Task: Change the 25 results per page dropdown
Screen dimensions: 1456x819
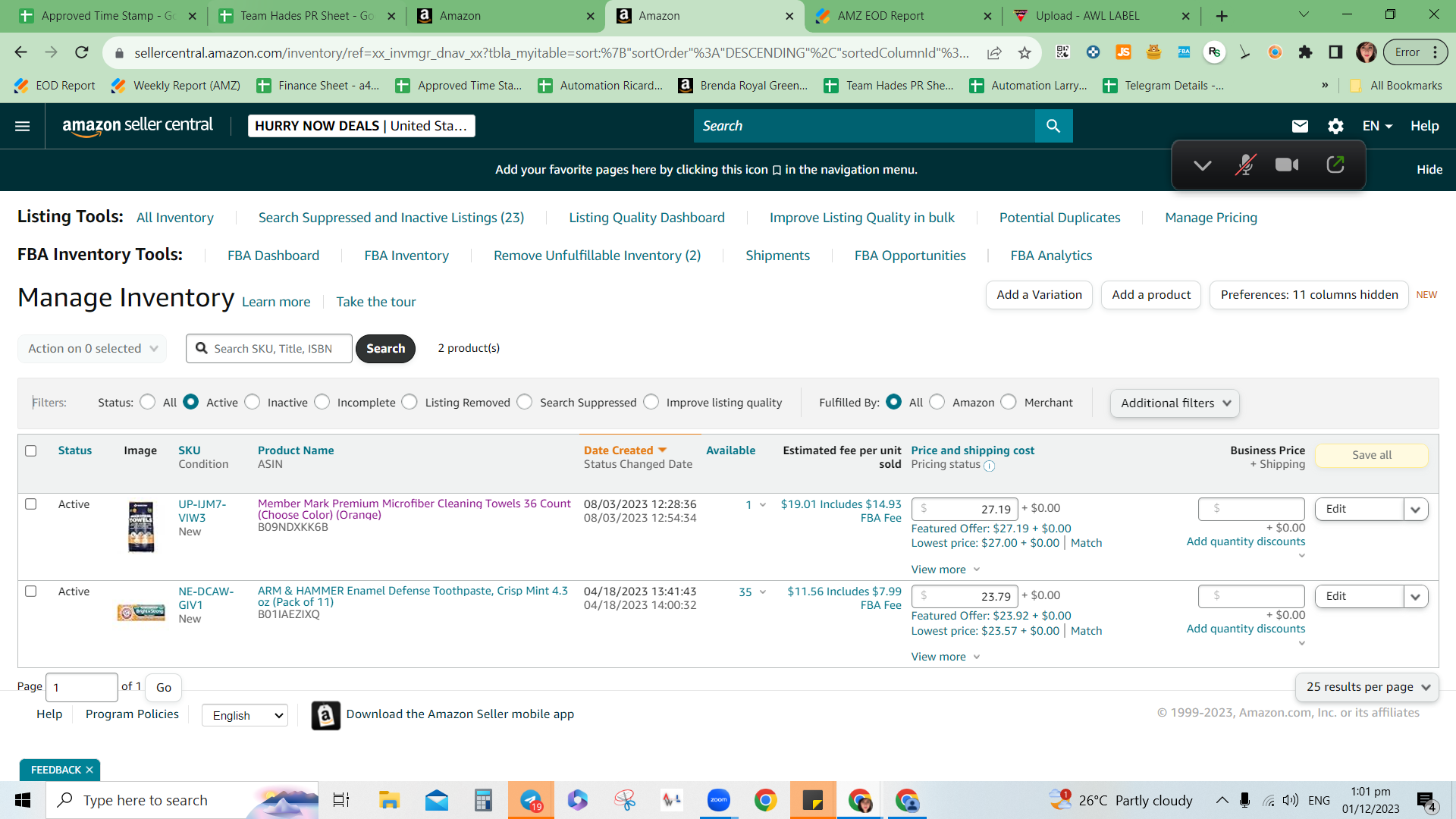Action: click(1367, 687)
